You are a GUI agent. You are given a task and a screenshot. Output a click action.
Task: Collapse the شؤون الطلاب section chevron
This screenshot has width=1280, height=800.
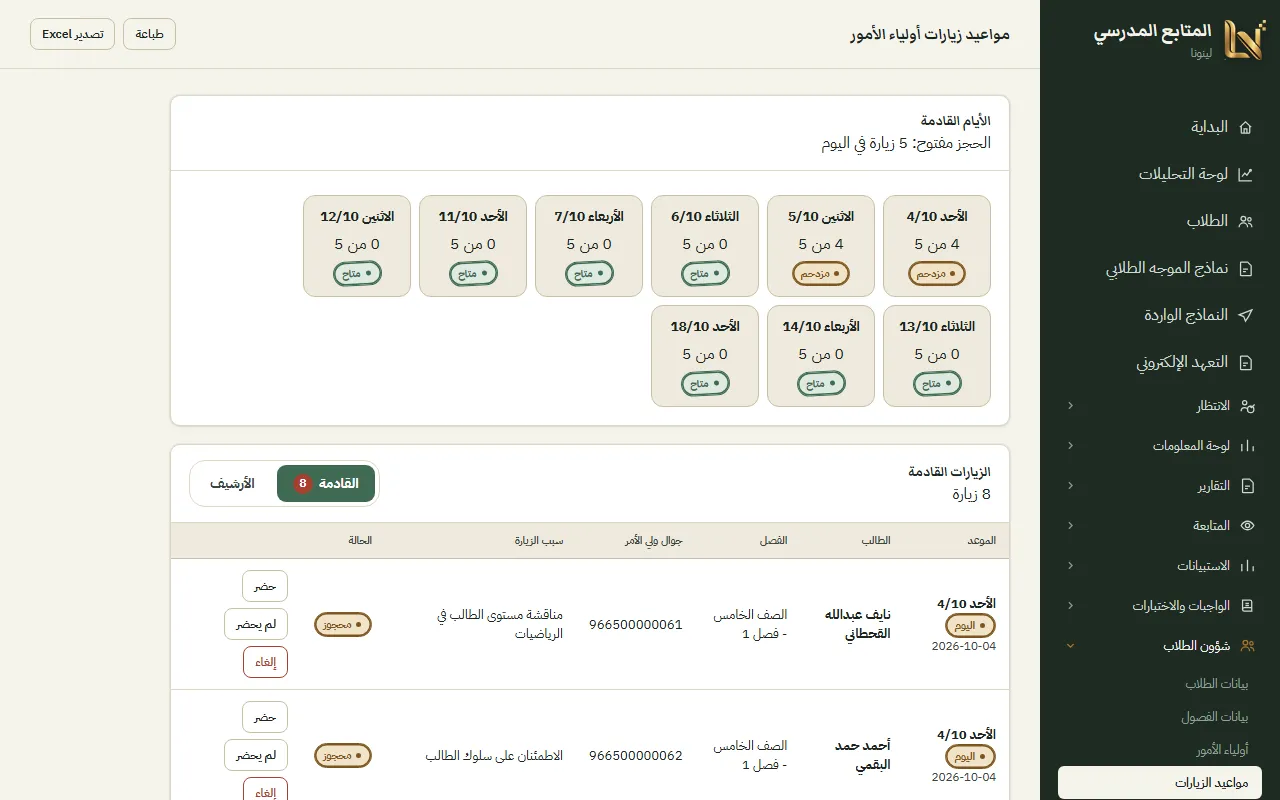(1070, 646)
